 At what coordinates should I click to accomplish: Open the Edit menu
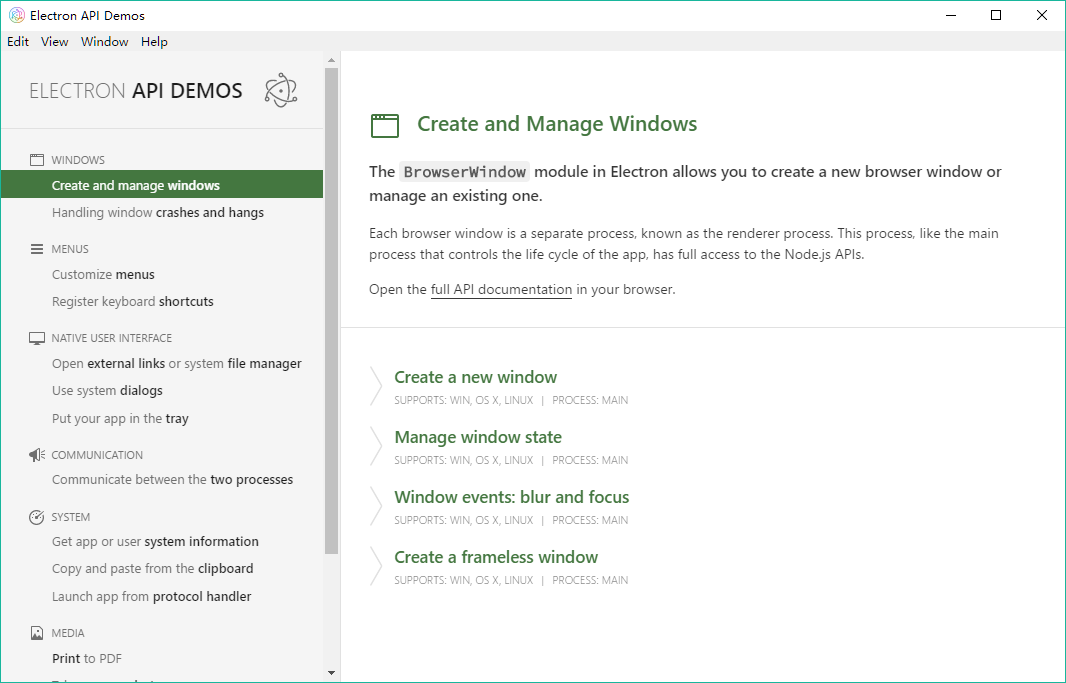tap(18, 42)
